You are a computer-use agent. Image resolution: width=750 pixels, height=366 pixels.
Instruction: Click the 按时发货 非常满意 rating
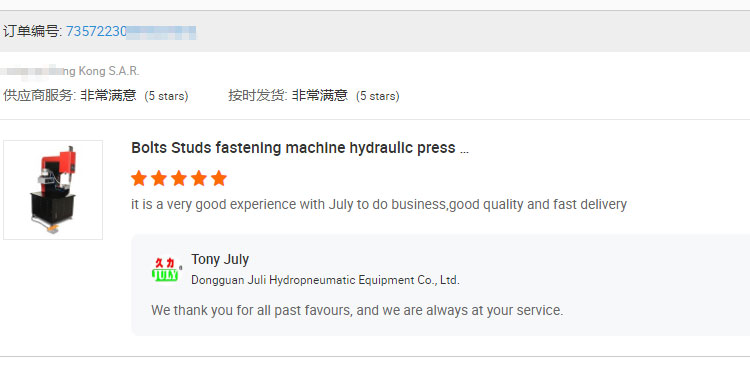288,96
